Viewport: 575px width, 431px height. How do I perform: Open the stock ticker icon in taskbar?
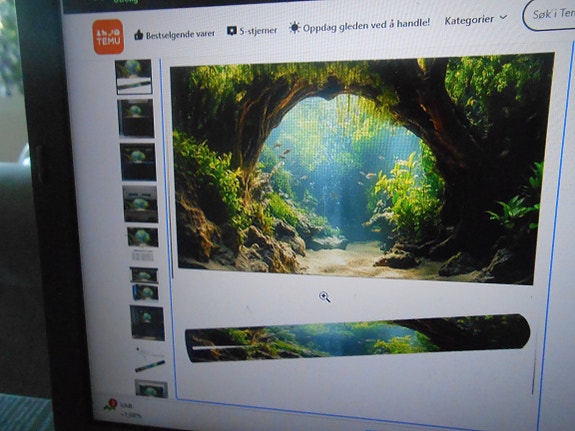pyautogui.click(x=111, y=405)
